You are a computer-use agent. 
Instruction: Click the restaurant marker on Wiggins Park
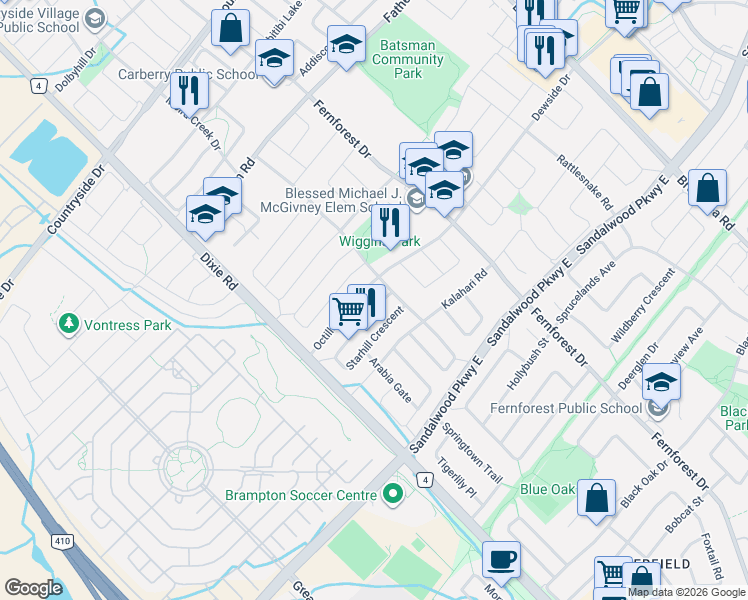[x=390, y=224]
